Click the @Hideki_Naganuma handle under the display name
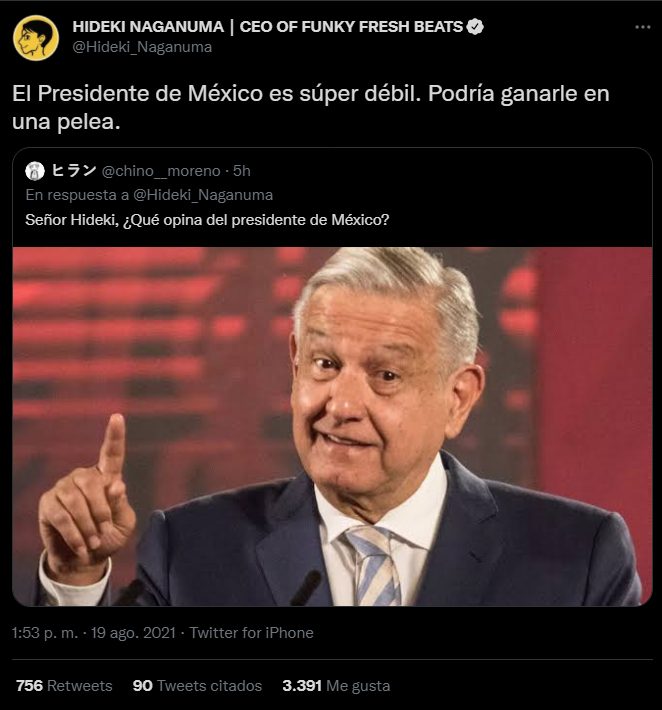This screenshot has width=662, height=710. click(x=142, y=46)
